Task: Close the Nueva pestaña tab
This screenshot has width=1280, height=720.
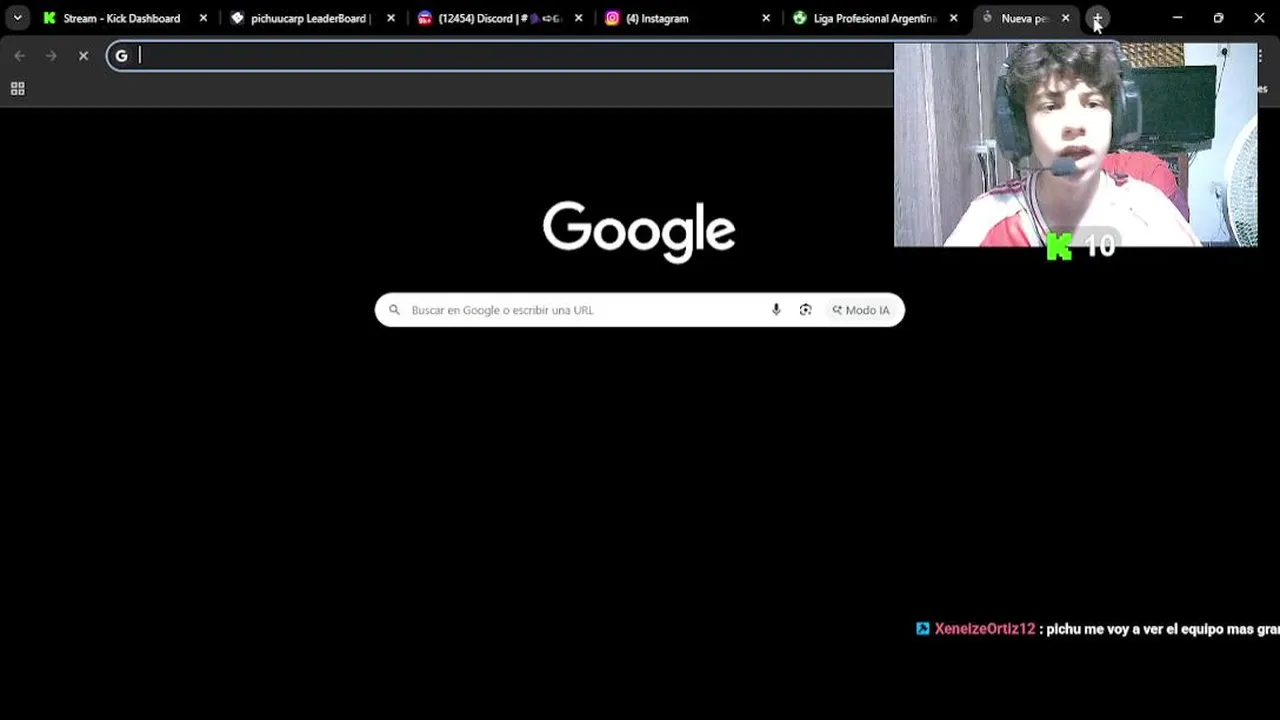Action: pos(1065,18)
